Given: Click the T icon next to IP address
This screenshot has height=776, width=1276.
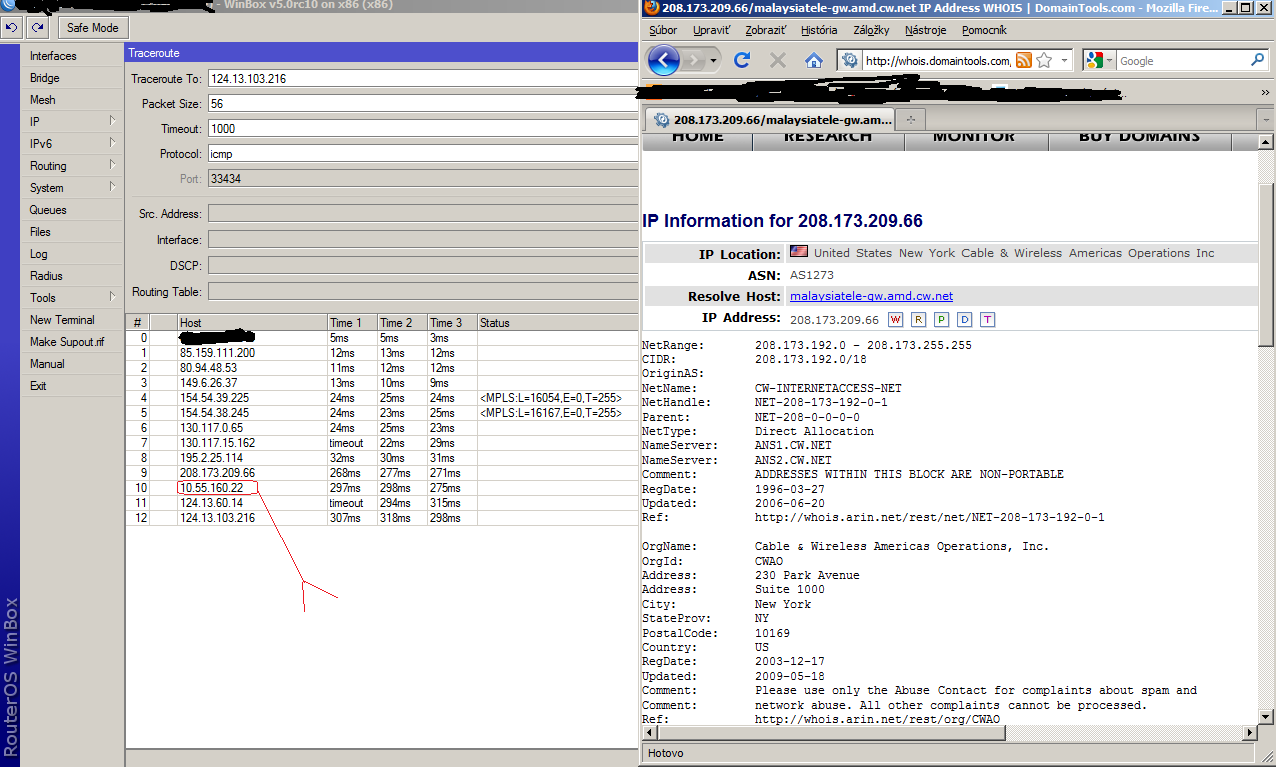Looking at the screenshot, I should tap(987, 319).
